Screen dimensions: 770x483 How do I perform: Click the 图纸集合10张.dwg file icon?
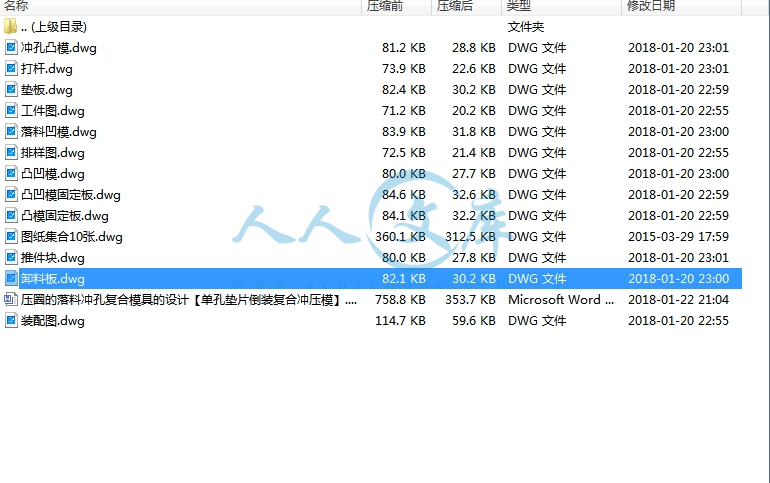pos(11,237)
